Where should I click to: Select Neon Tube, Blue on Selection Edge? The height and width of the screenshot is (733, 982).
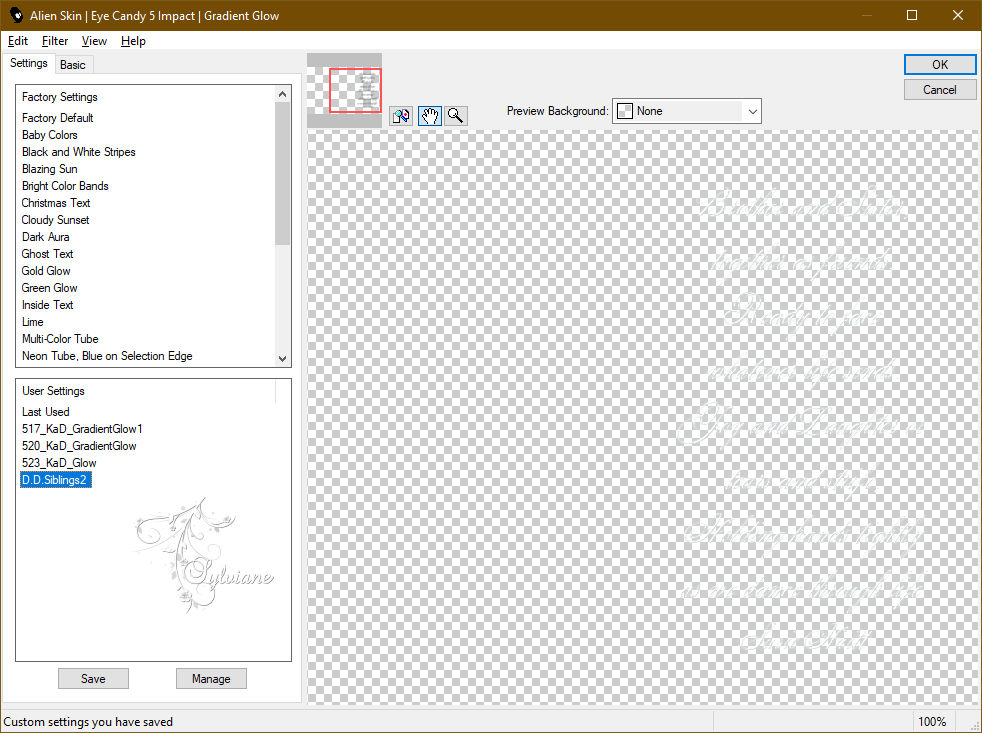[107, 355]
